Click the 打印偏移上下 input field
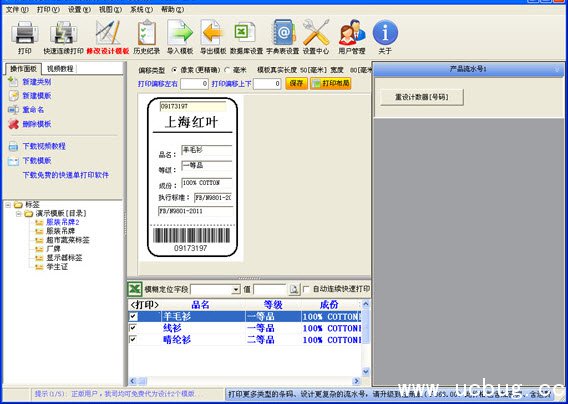Viewport: 568px width, 404px height. (267, 84)
